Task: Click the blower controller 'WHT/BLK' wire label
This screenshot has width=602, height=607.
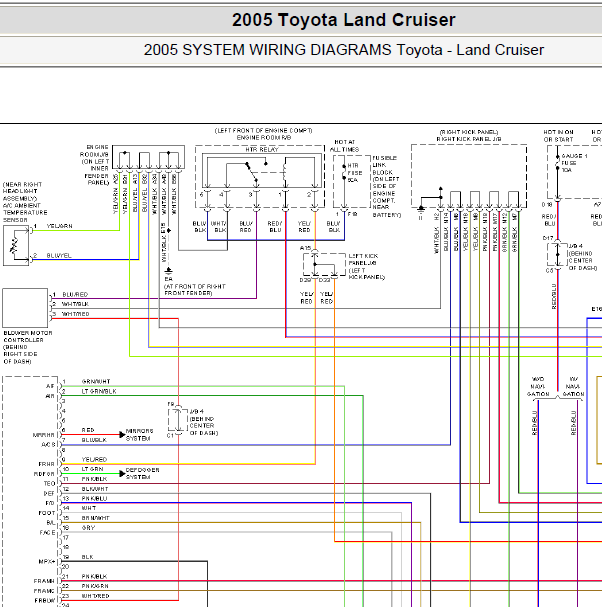Action: (75, 304)
